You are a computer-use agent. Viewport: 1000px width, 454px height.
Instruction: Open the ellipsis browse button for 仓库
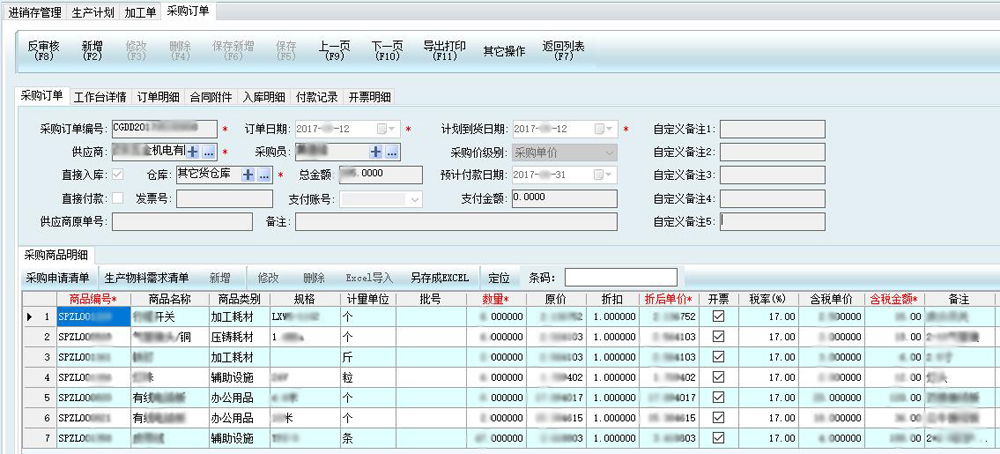point(264,175)
